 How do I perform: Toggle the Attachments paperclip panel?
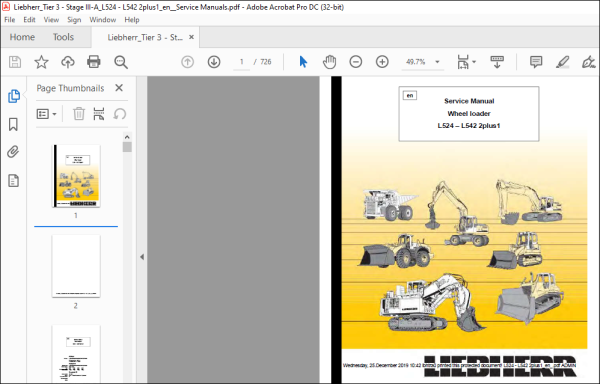coord(13,152)
